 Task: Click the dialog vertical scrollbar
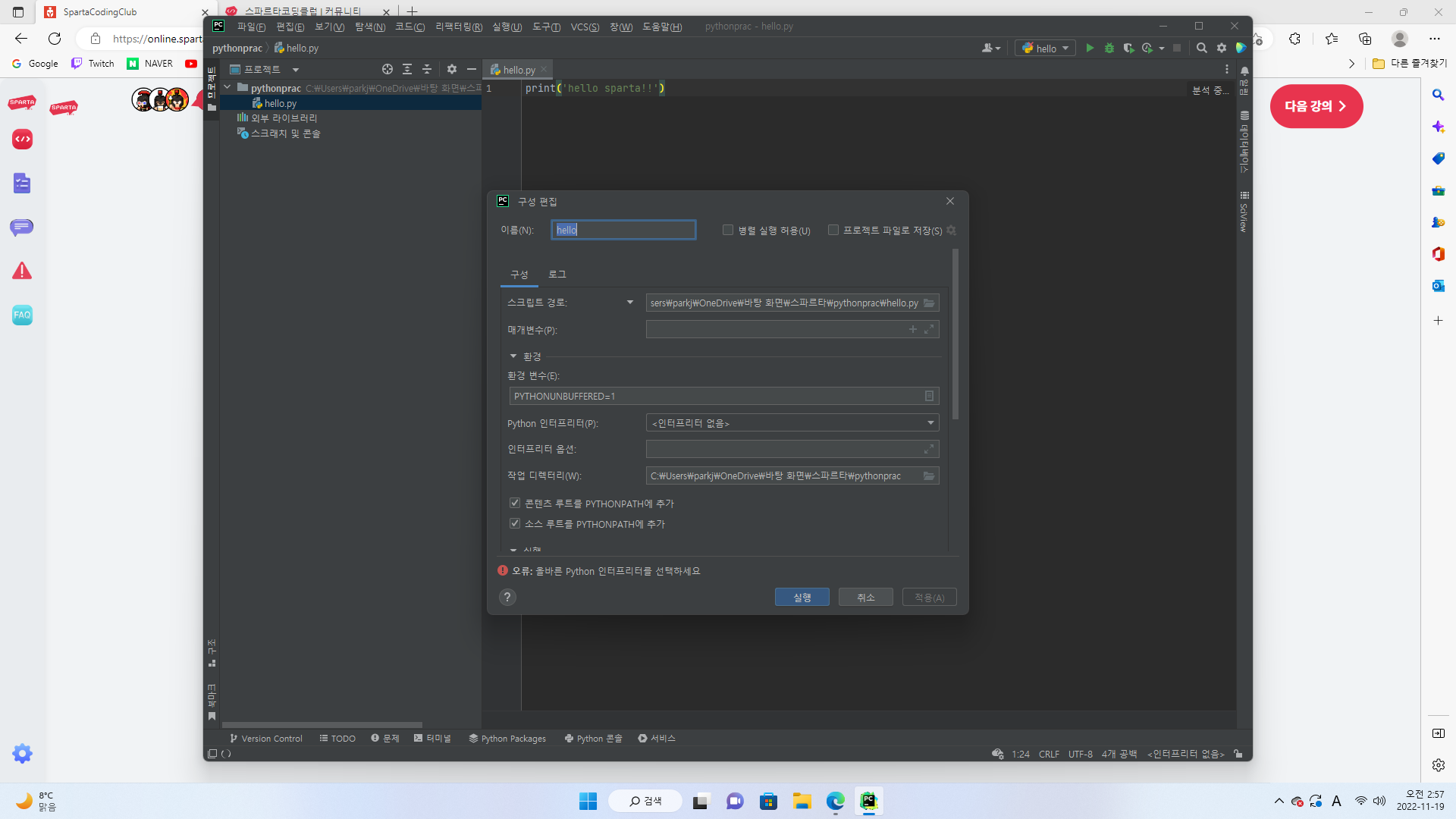955,334
